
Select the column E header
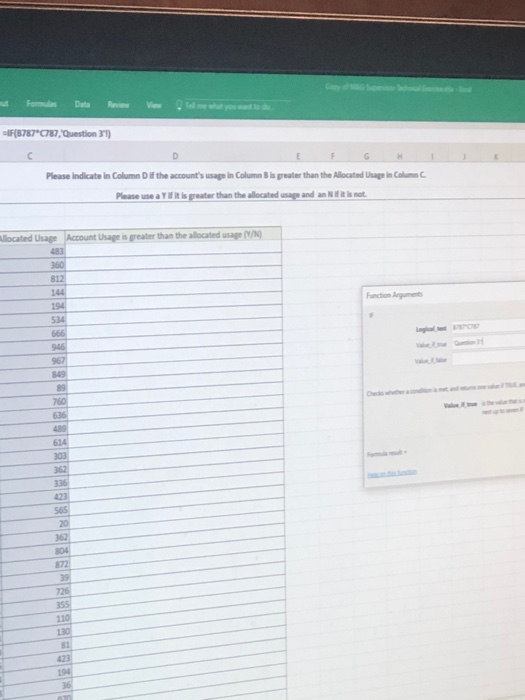coord(298,156)
